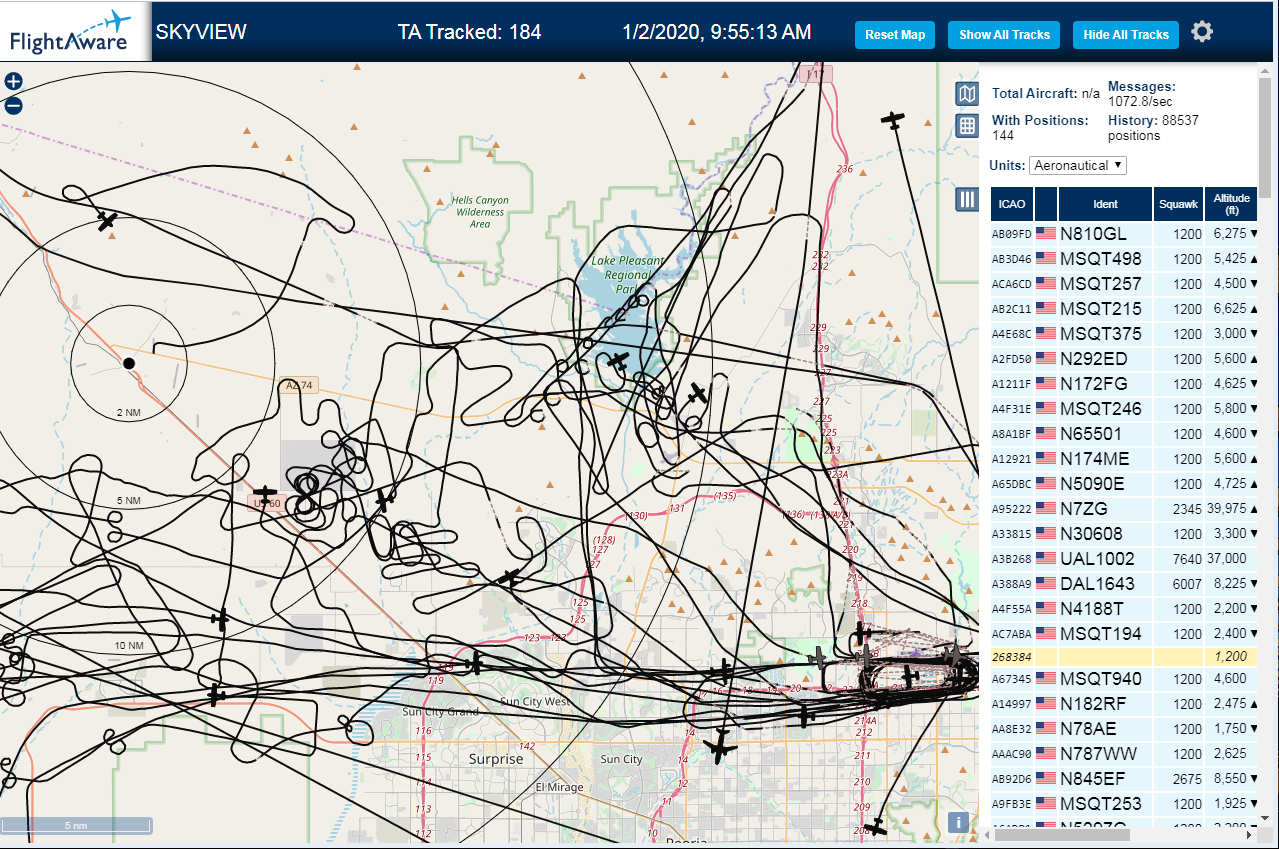Select the MSQT253 aircraft row

[x=1125, y=804]
